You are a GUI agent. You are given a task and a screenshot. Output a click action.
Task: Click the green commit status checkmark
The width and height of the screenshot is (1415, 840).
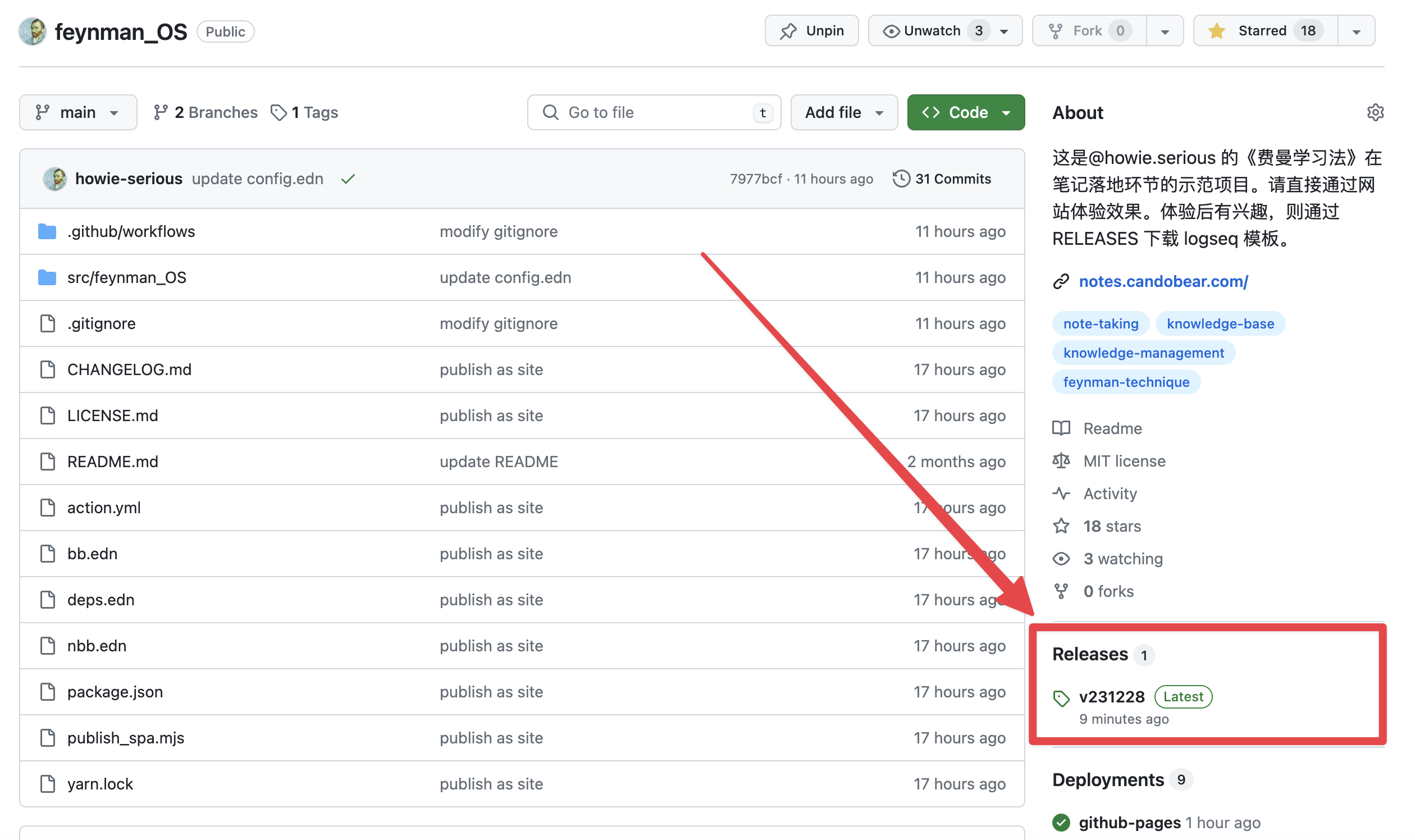coord(348,179)
